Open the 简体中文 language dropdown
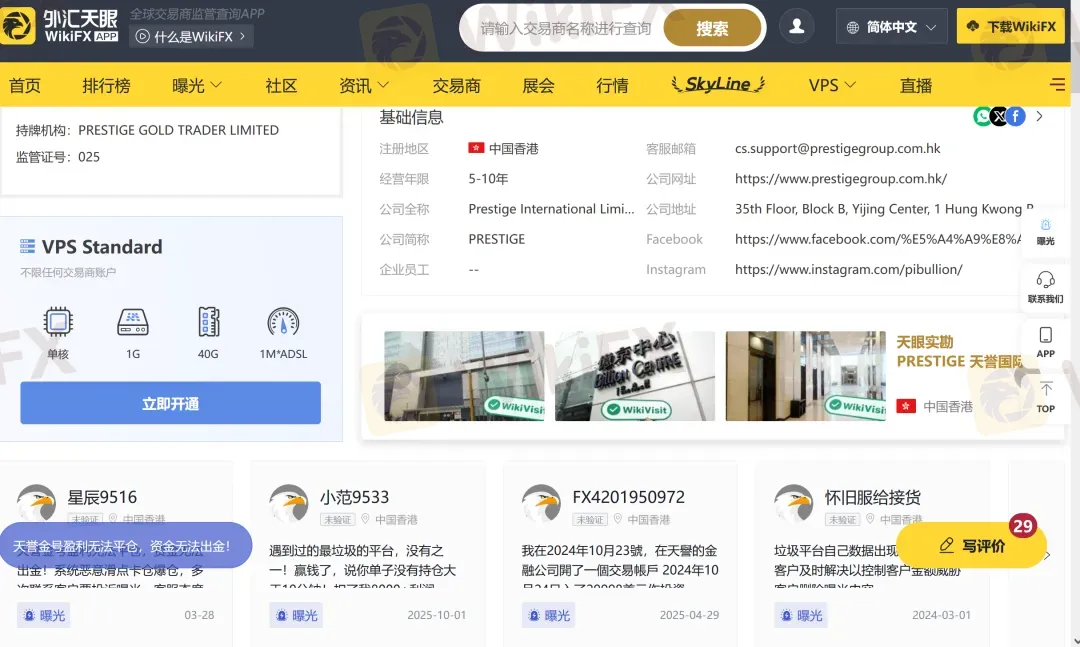This screenshot has height=647, width=1080. click(891, 28)
